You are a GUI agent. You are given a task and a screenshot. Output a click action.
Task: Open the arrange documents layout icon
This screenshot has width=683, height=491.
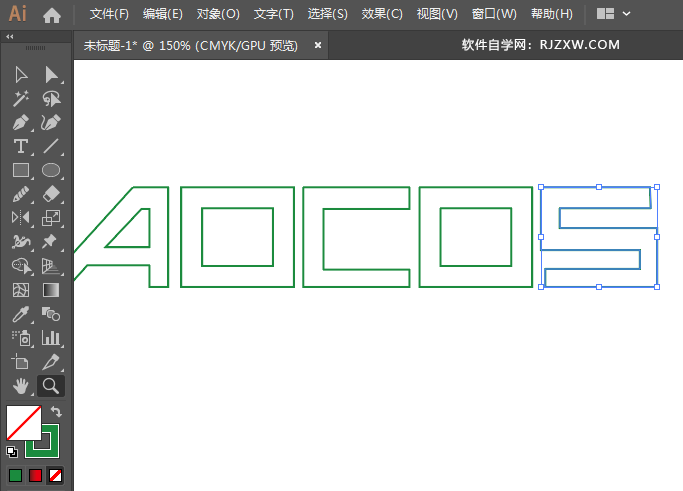pos(605,14)
